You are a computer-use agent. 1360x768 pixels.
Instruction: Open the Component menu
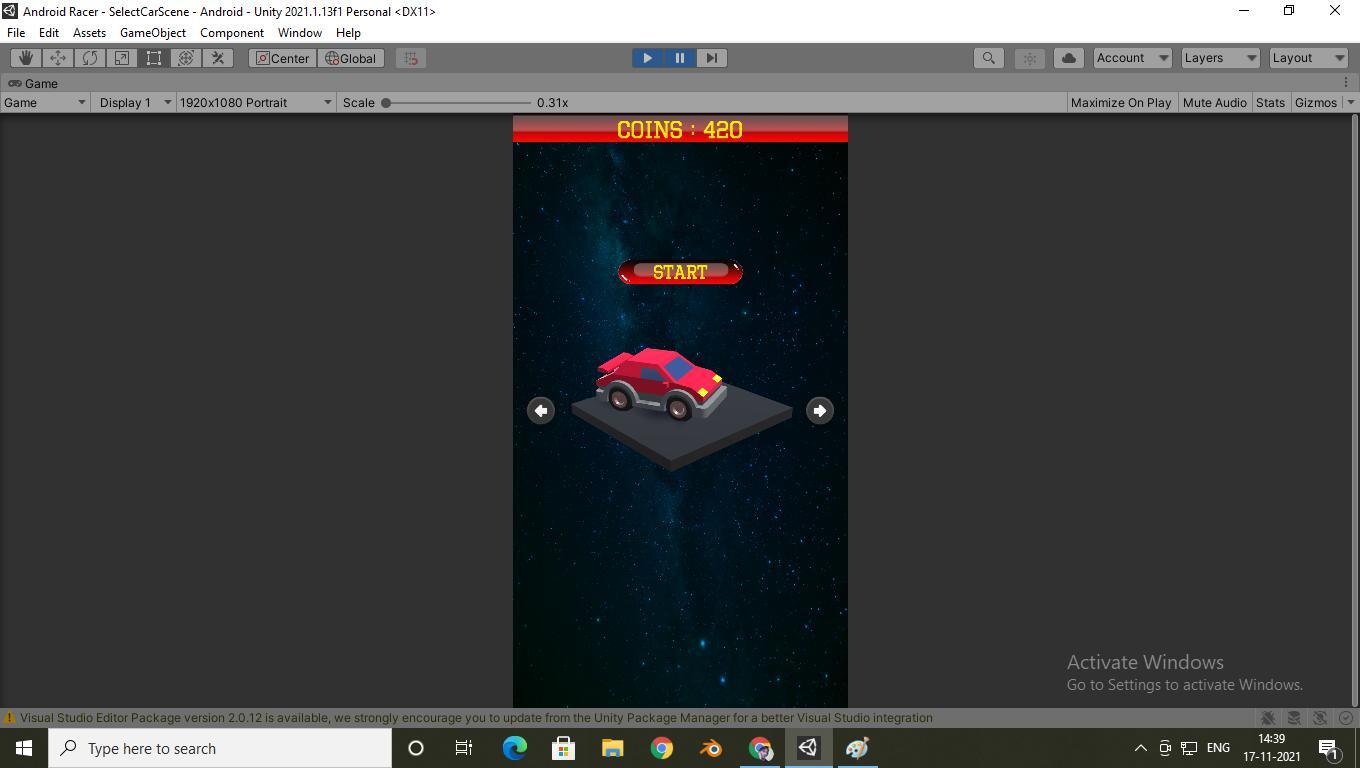[231, 33]
